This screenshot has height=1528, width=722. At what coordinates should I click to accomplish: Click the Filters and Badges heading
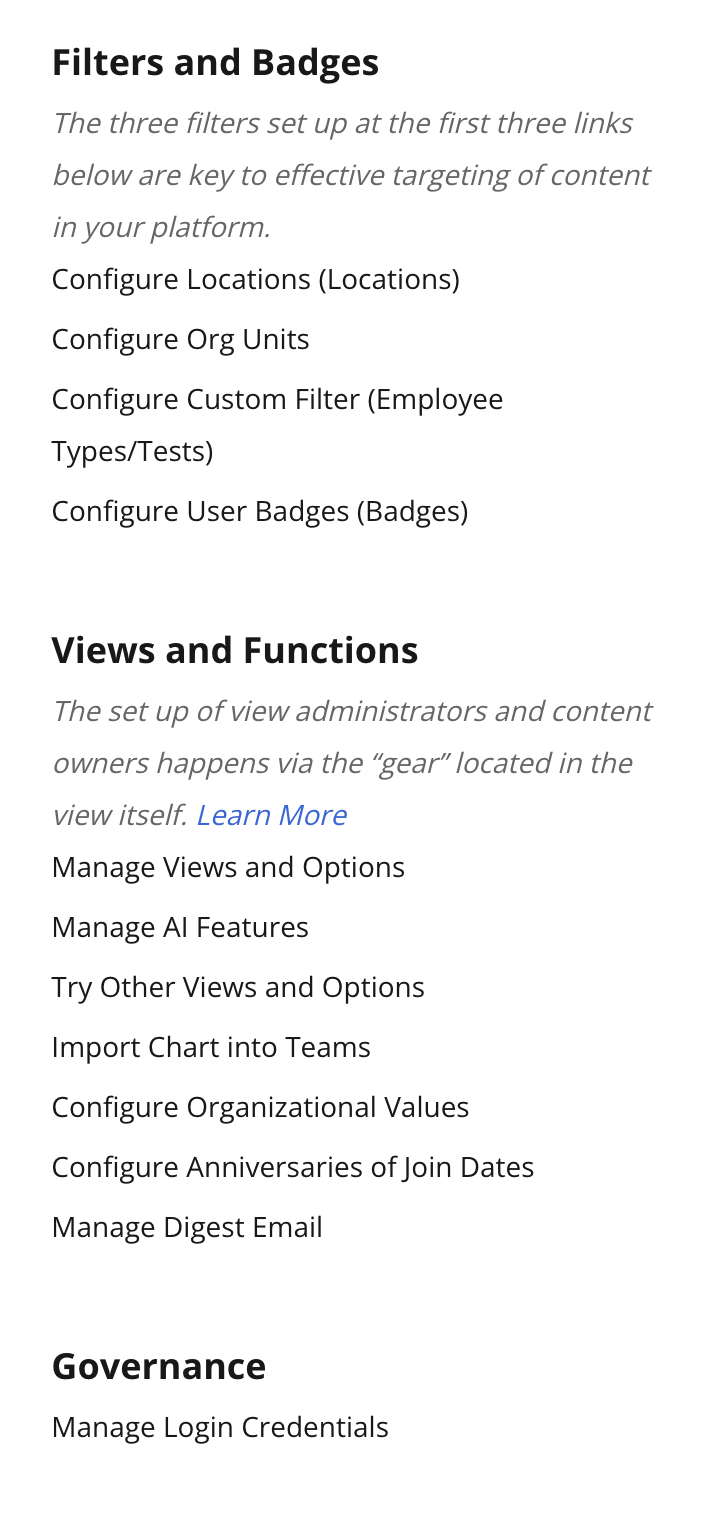point(215,63)
